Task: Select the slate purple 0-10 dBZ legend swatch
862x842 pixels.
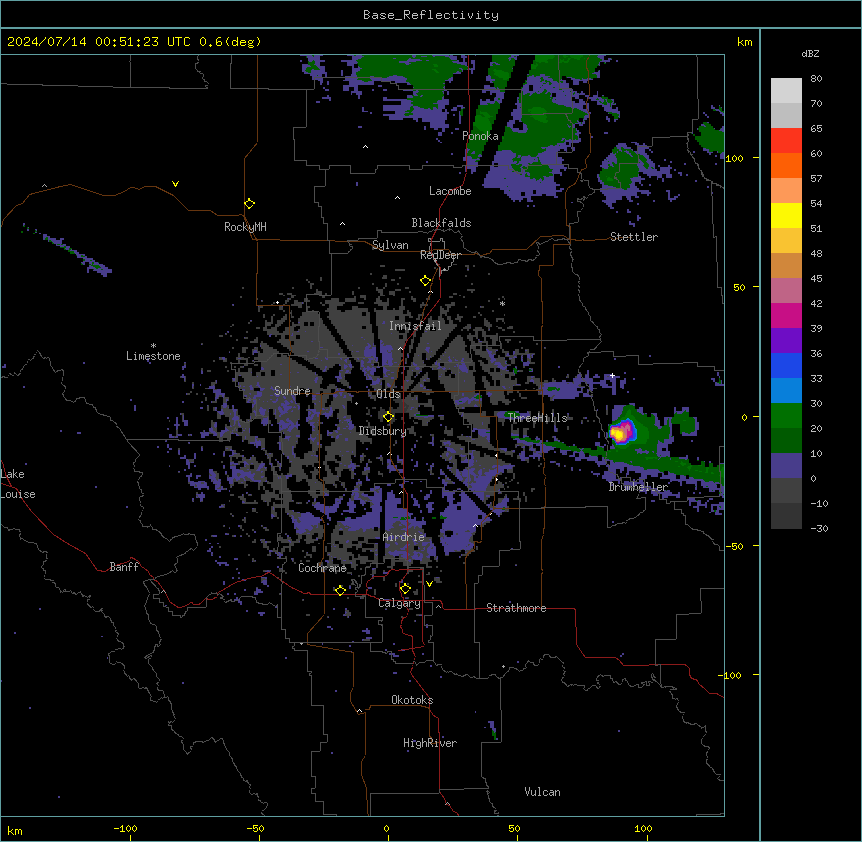Action: pos(786,466)
